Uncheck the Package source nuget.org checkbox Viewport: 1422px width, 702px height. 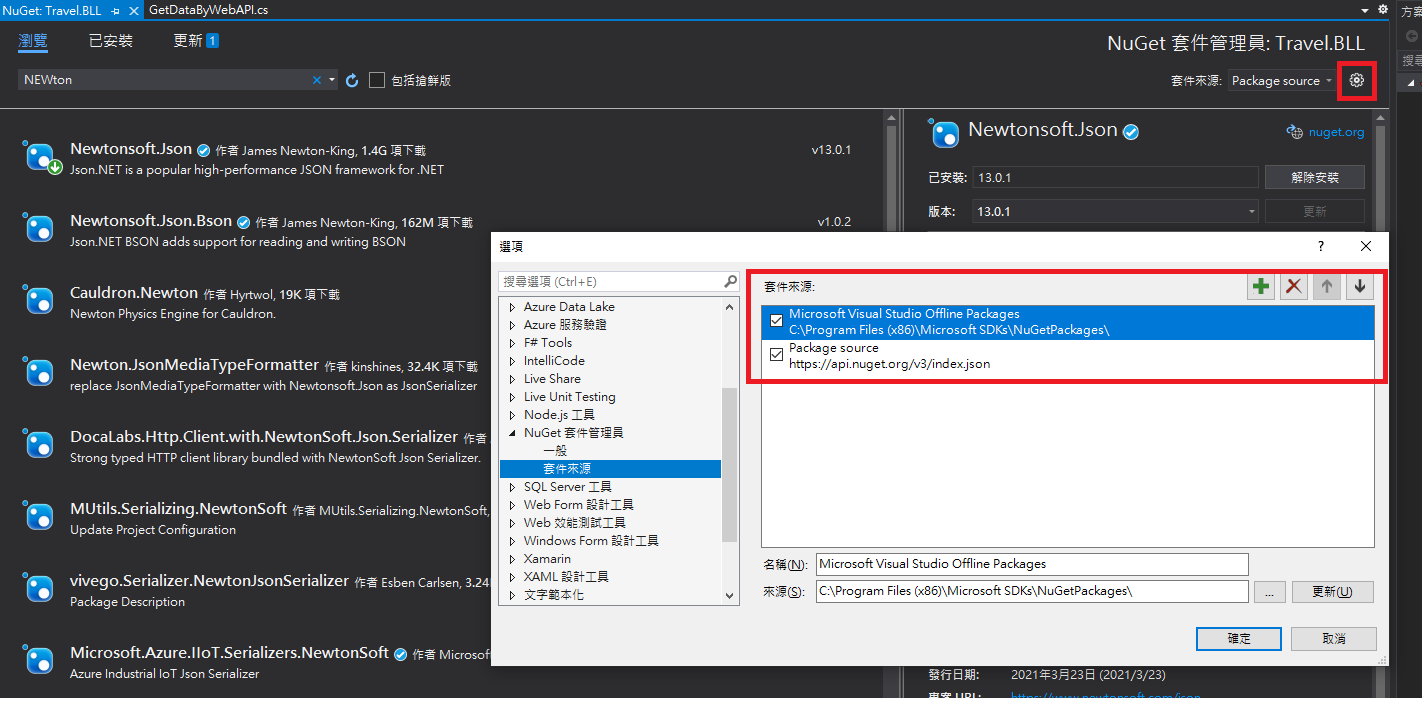776,355
